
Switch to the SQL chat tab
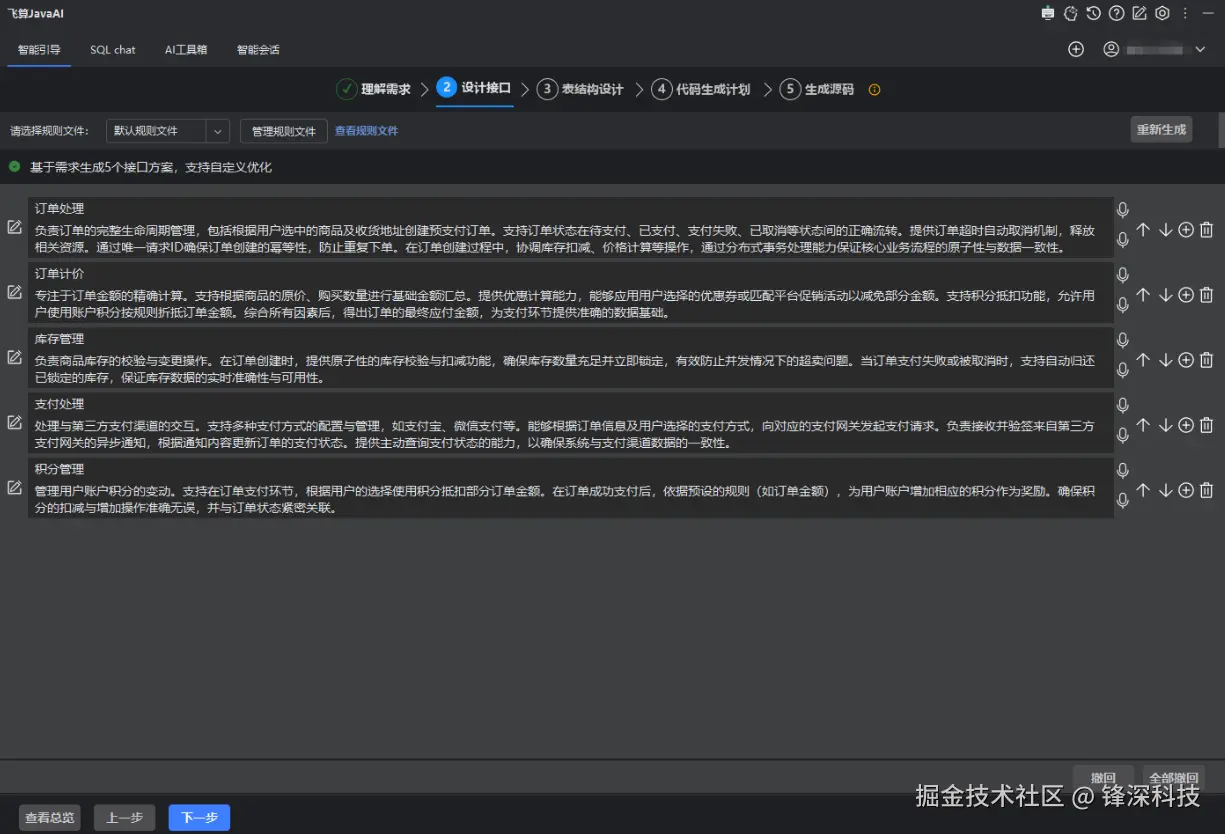(x=113, y=49)
